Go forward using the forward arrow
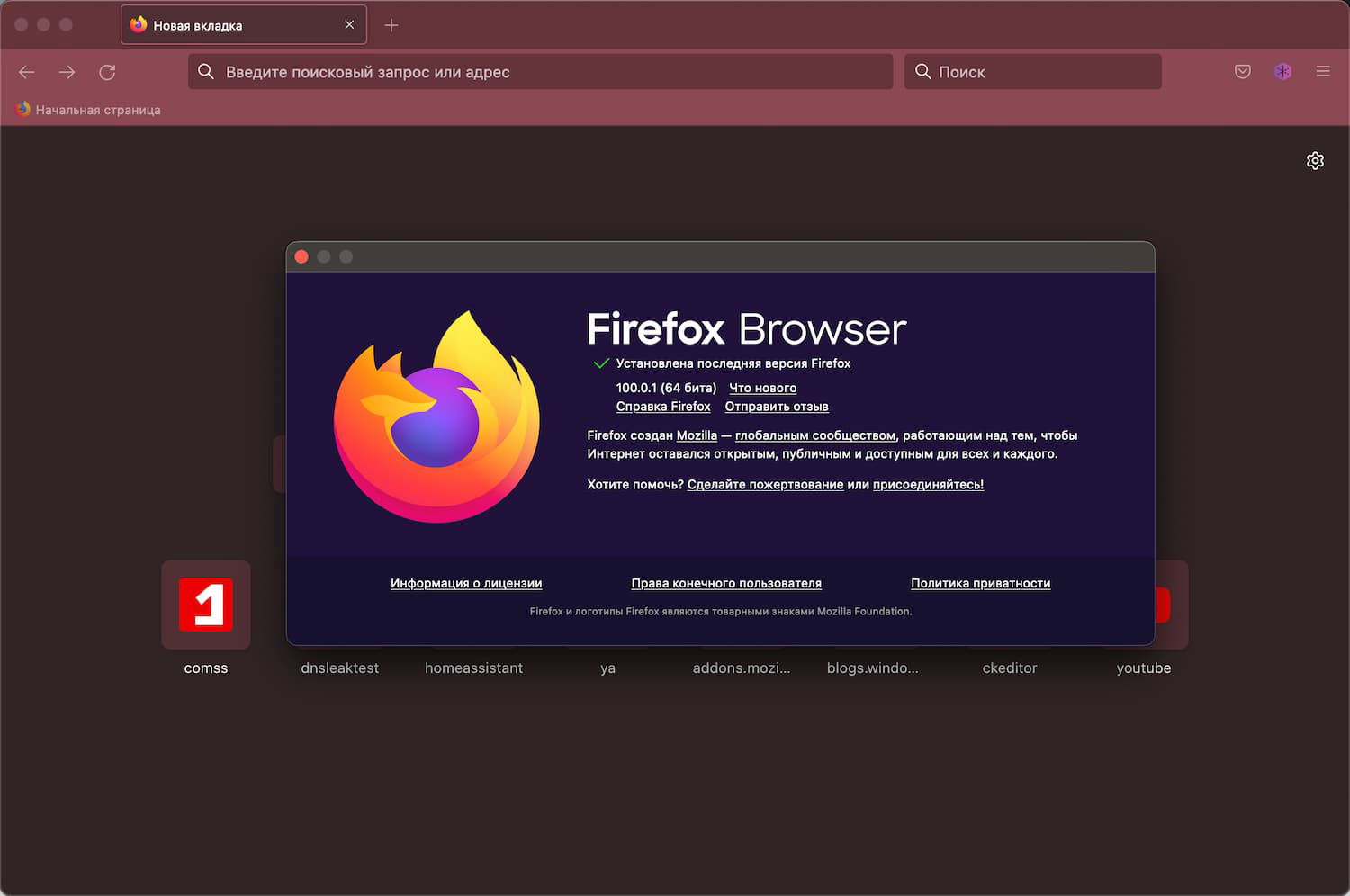The width and height of the screenshot is (1350, 896). 67,72
